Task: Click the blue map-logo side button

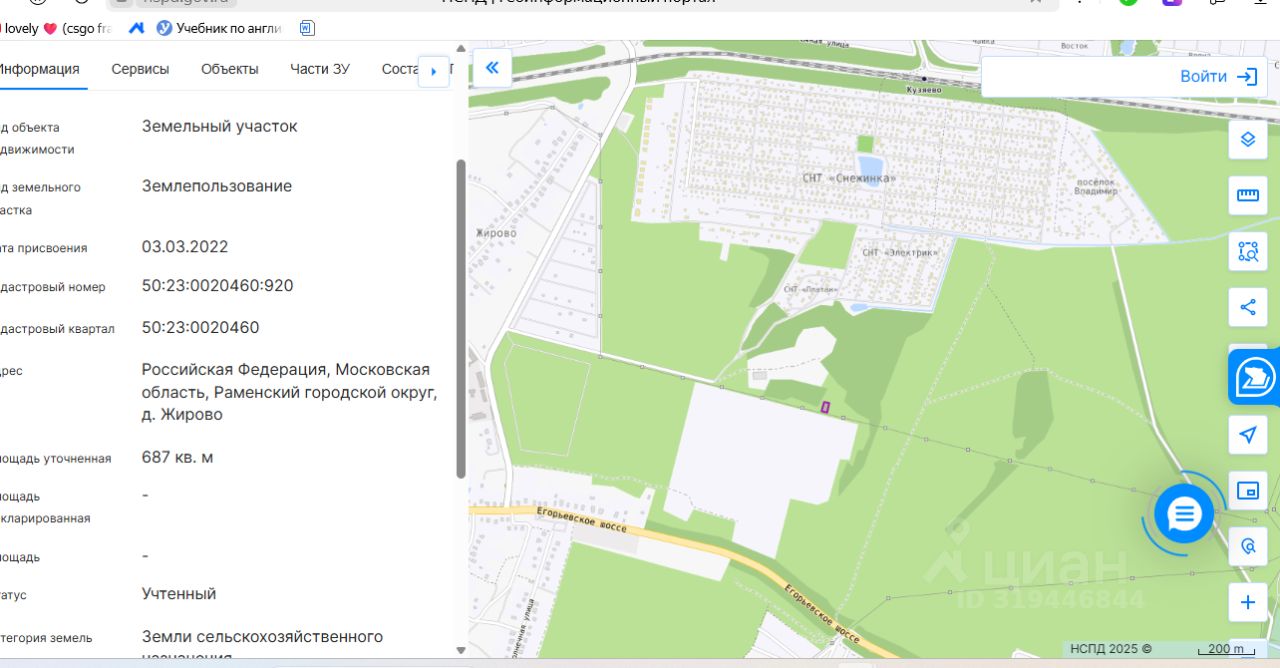Action: tap(1255, 378)
